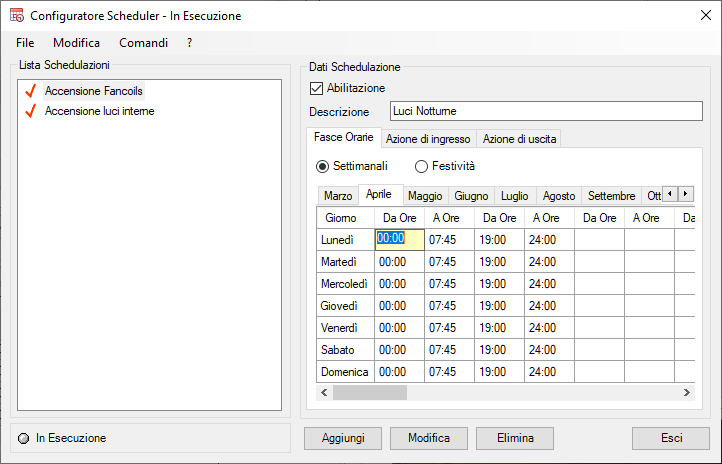Click the red checkmark beside Accensione luci interne
722x464 pixels.
pos(29,111)
